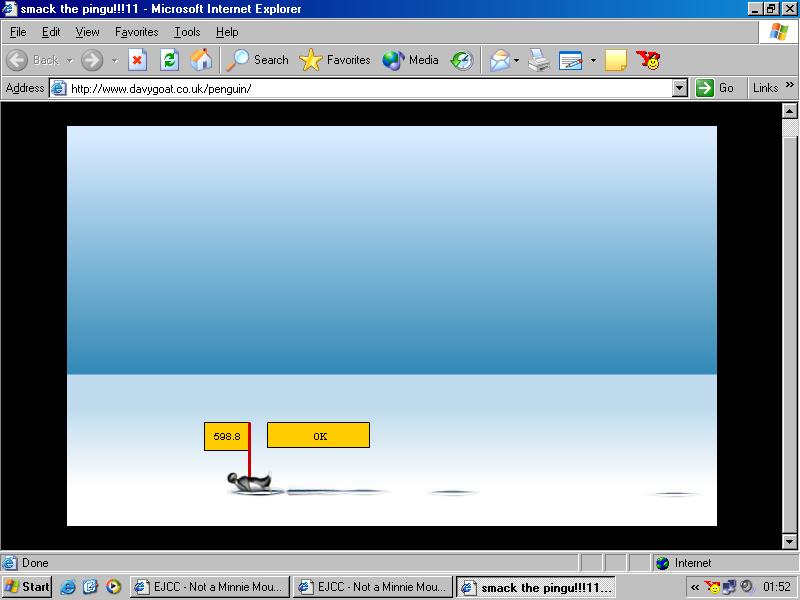Click the Windows flag logo throbber
Image resolution: width=800 pixels, height=600 pixels.
pyautogui.click(x=779, y=32)
